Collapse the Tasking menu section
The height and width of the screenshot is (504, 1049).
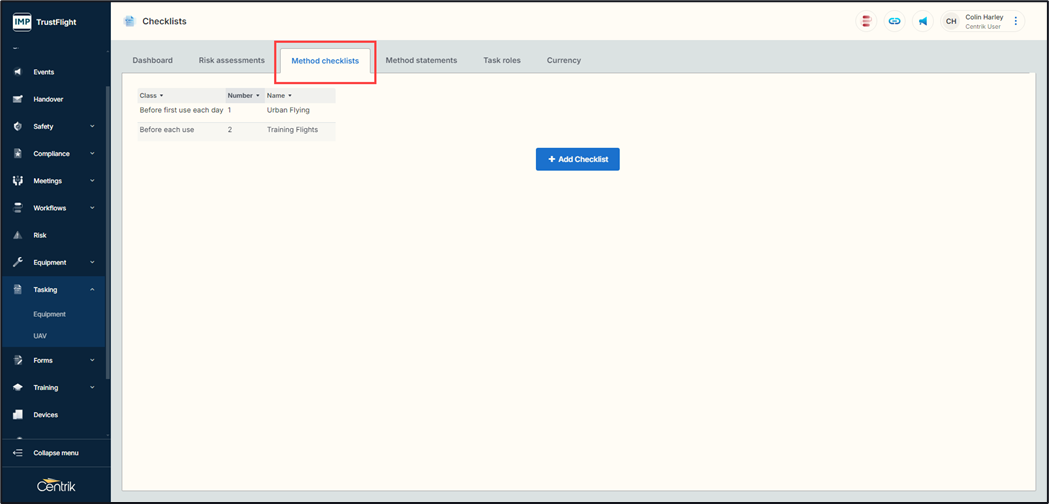tap(92, 290)
